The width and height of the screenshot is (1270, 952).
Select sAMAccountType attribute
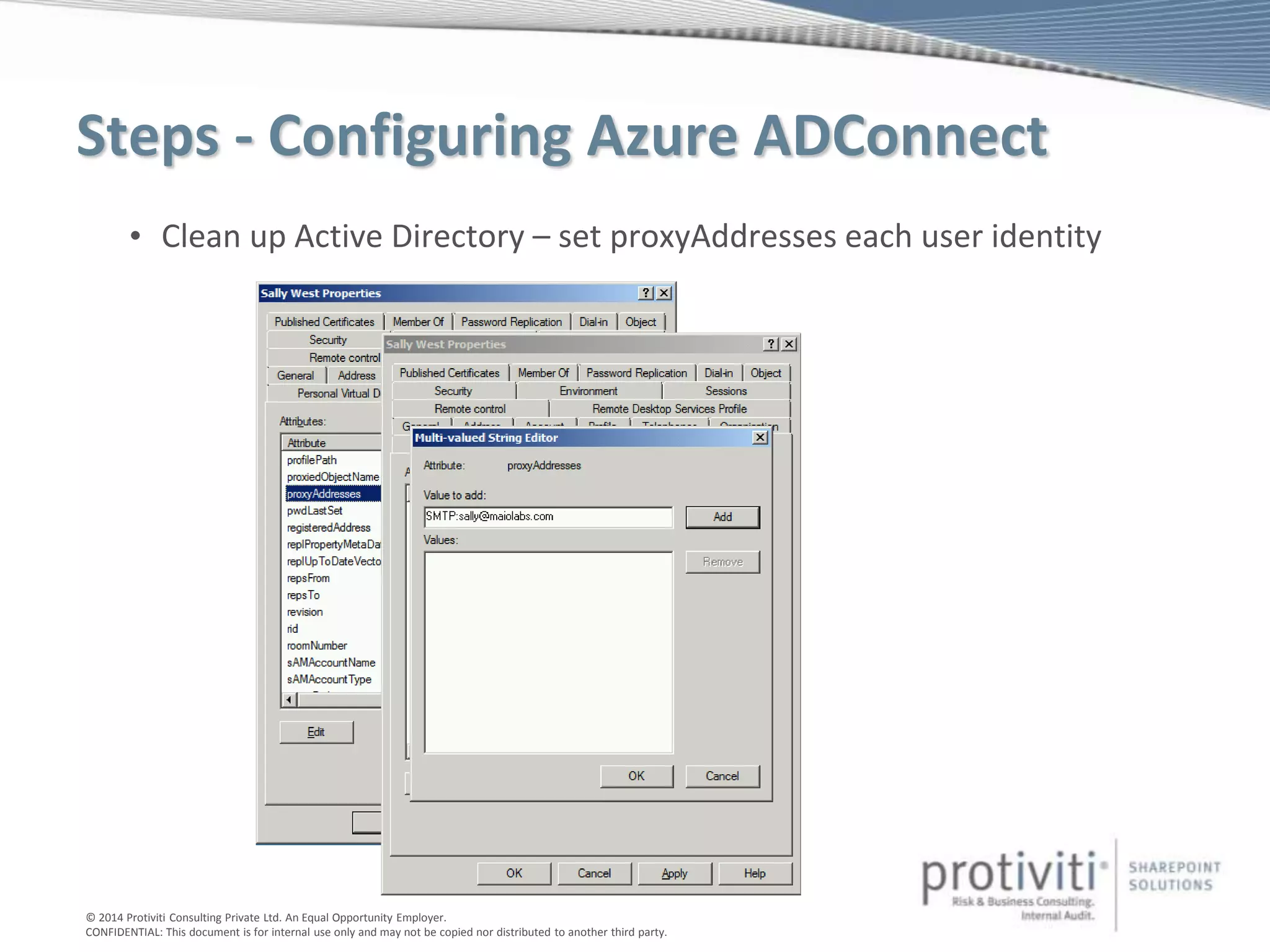(329, 680)
